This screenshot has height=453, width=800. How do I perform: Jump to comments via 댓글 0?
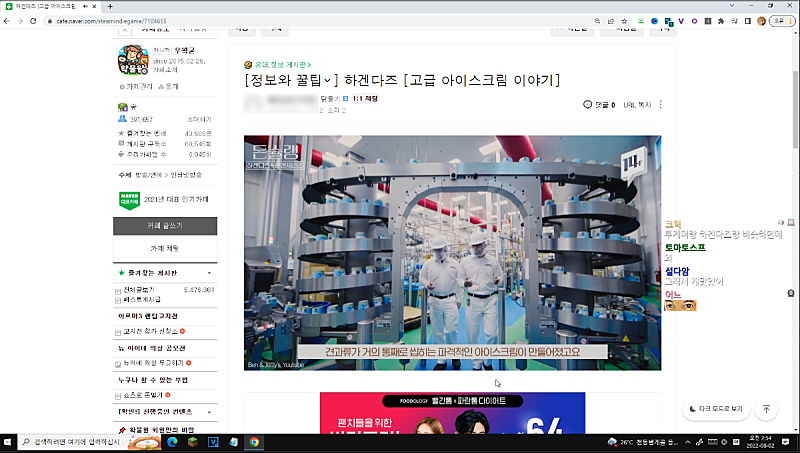[x=599, y=105]
